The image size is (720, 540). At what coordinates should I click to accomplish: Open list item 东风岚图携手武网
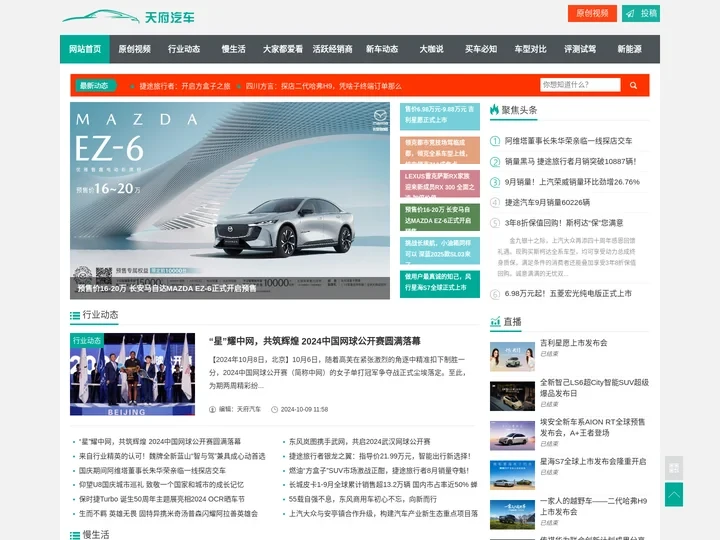(x=360, y=442)
